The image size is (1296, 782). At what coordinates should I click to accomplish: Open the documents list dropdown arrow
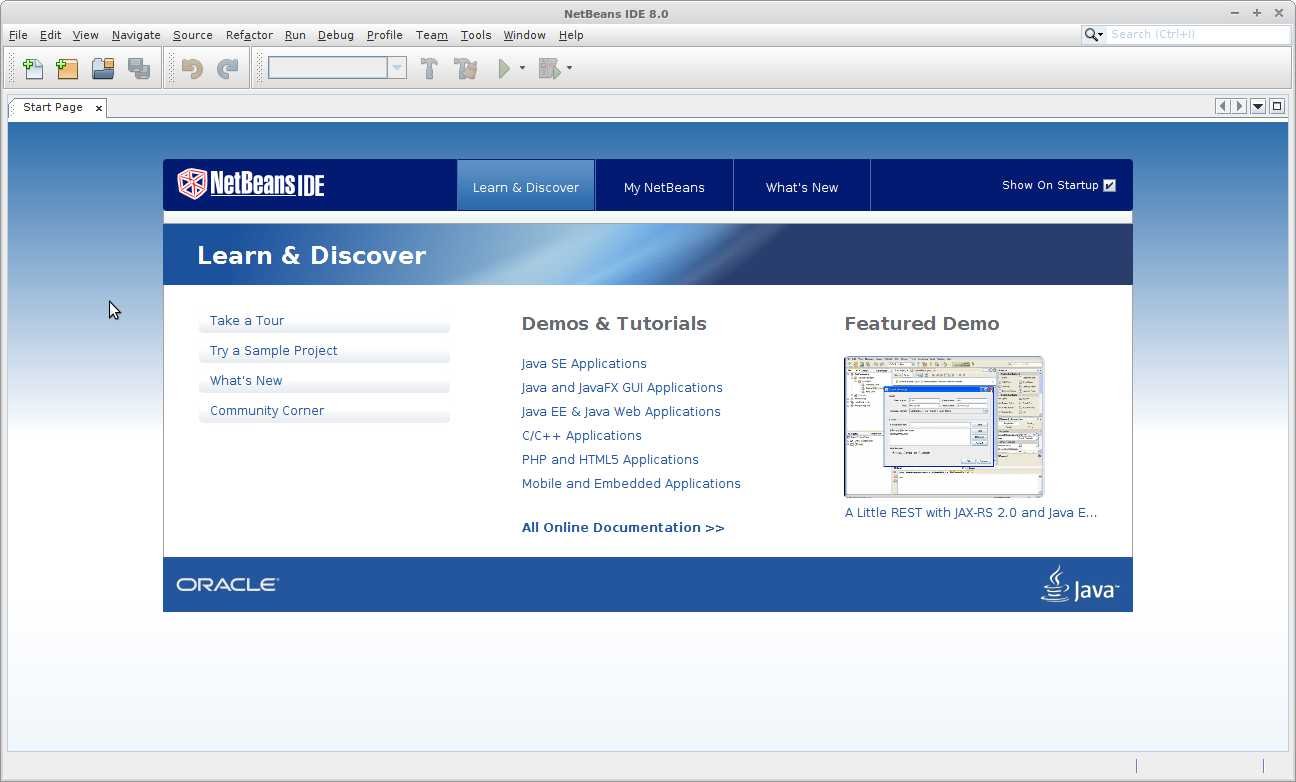1258,106
